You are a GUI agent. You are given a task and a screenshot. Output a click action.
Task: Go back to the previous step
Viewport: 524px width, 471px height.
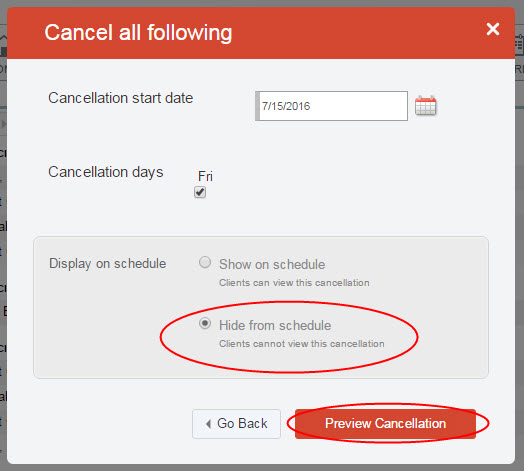coord(236,424)
